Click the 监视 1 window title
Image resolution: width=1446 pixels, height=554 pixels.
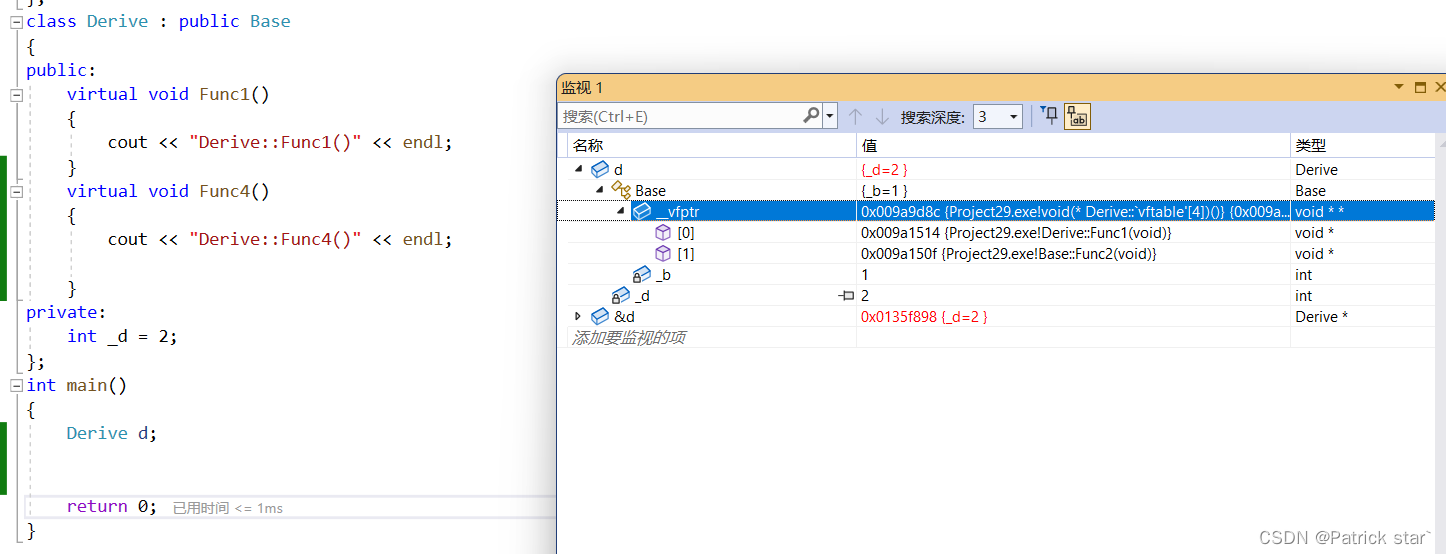(582, 88)
